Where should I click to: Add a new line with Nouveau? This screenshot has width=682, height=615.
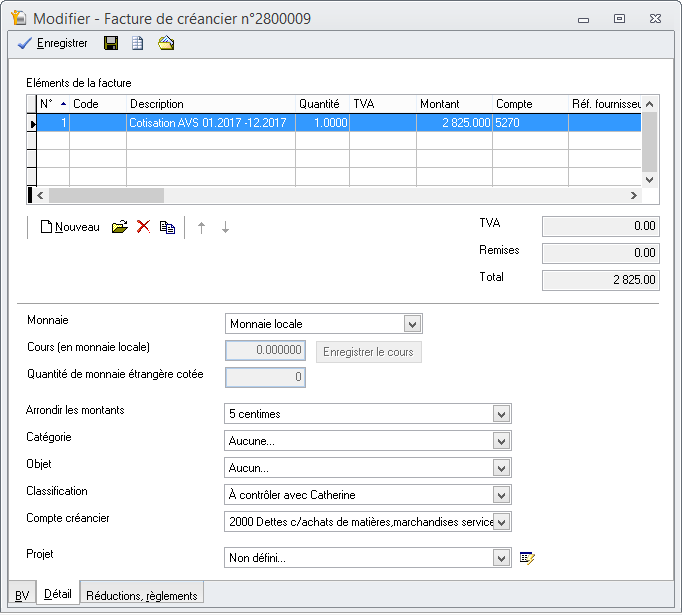[x=70, y=227]
